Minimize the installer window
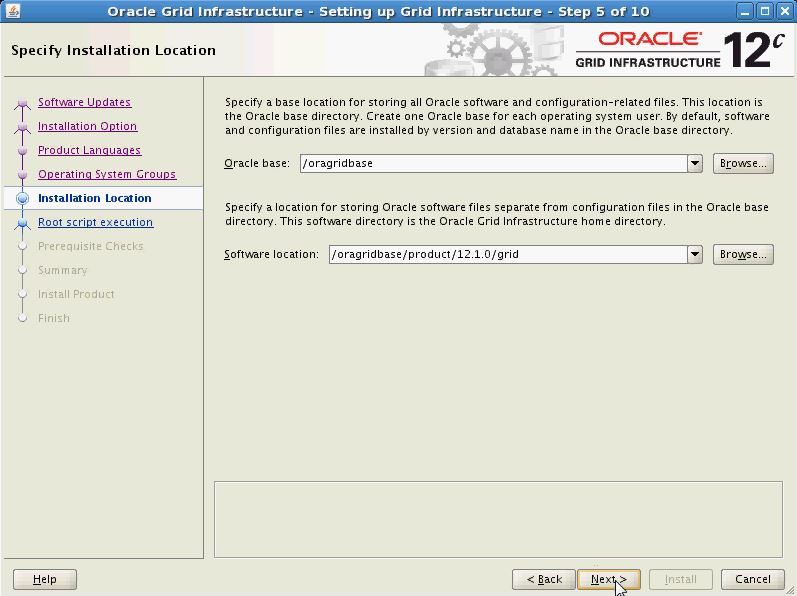797x596 pixels. coord(745,11)
